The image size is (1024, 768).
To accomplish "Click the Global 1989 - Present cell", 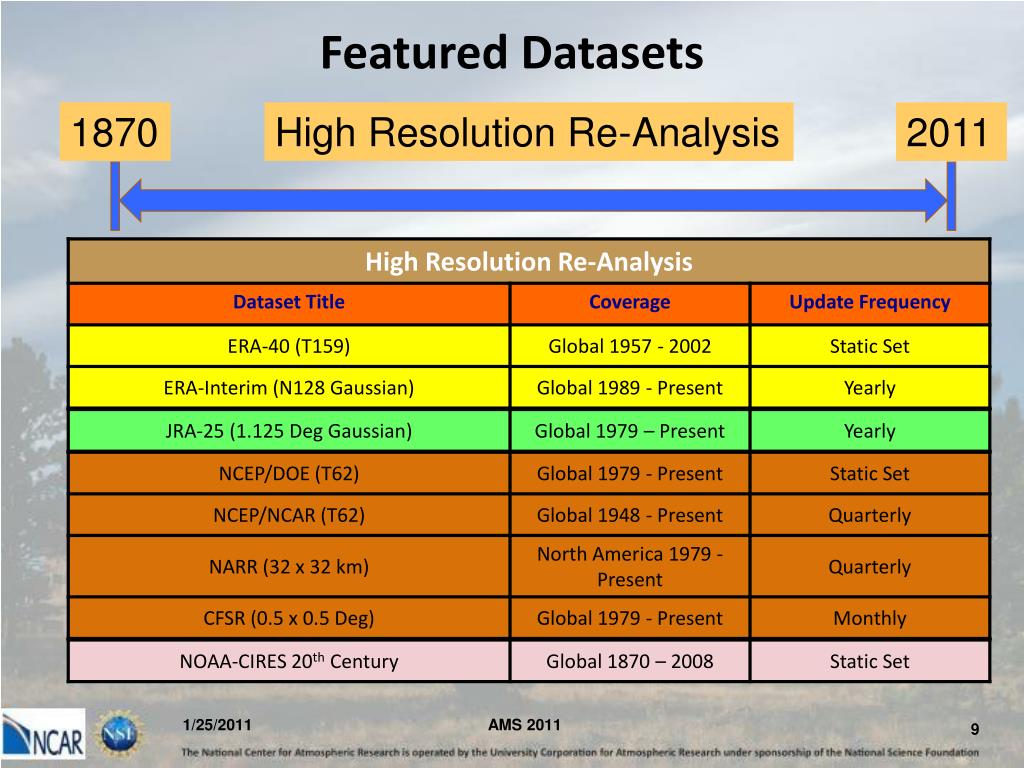I will click(x=630, y=388).
